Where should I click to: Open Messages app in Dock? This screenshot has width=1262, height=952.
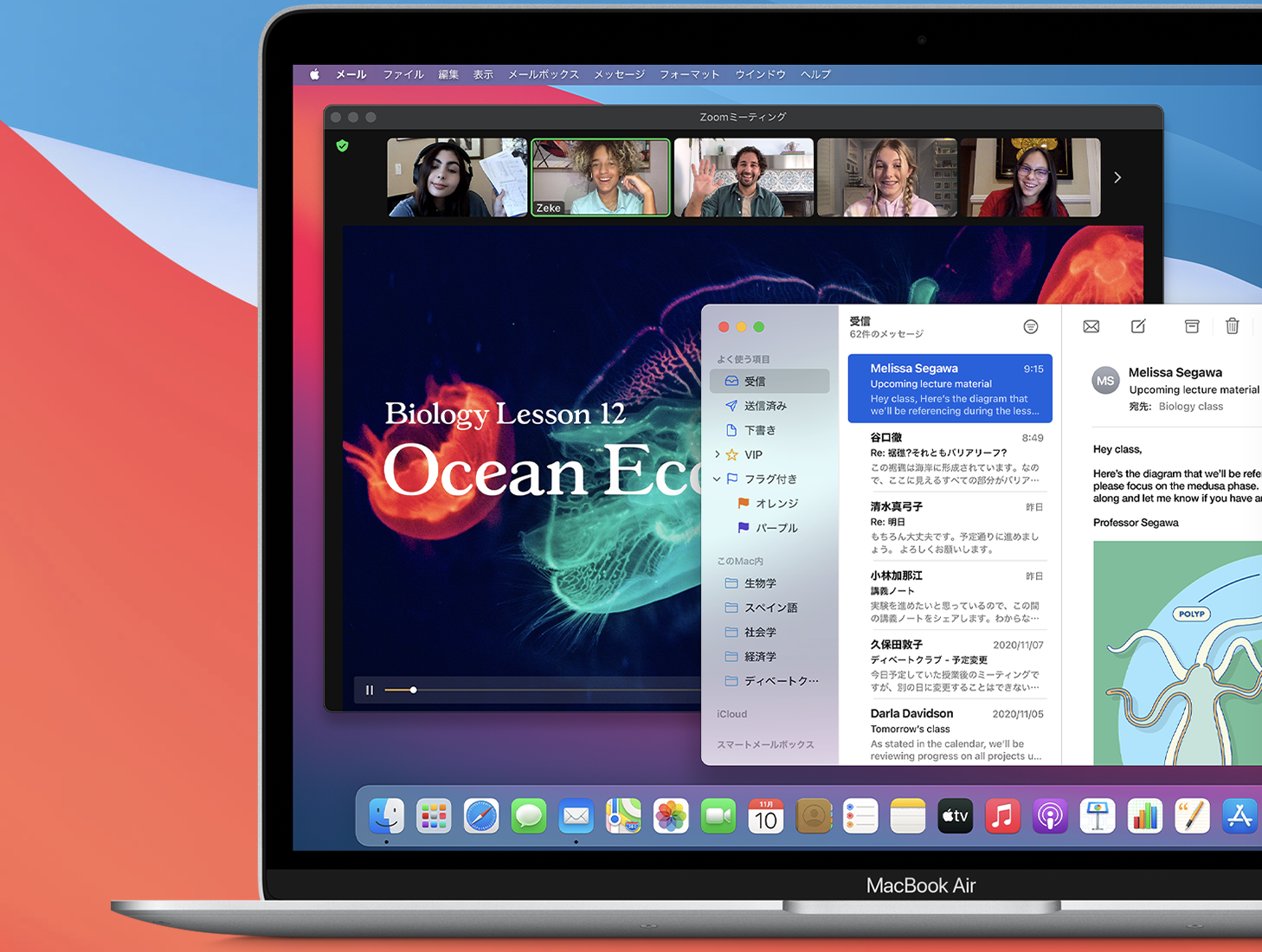point(529,815)
